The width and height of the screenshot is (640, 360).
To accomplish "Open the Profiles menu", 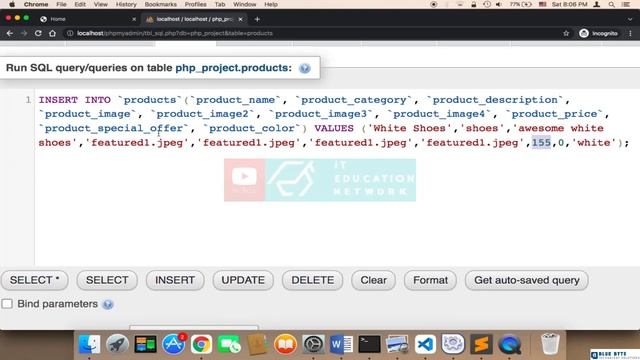I will [x=195, y=4].
